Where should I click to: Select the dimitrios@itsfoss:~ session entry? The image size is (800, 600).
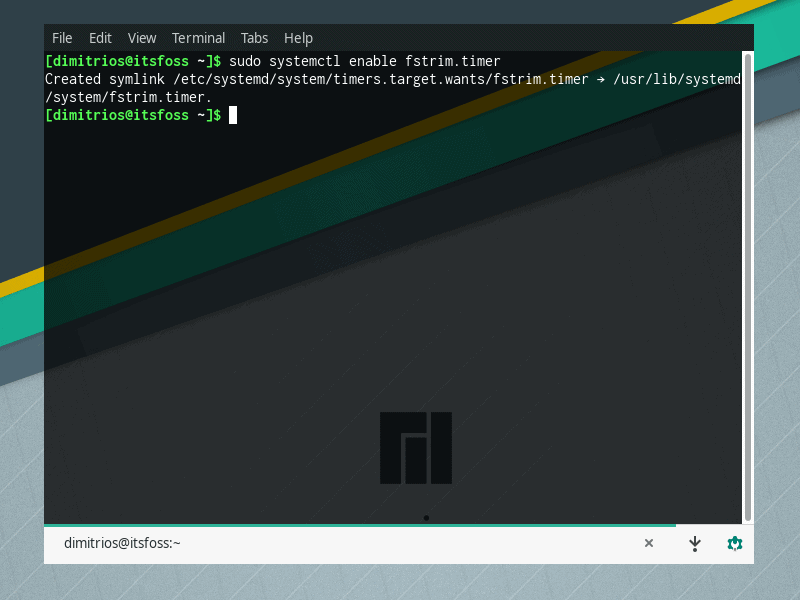click(125, 543)
